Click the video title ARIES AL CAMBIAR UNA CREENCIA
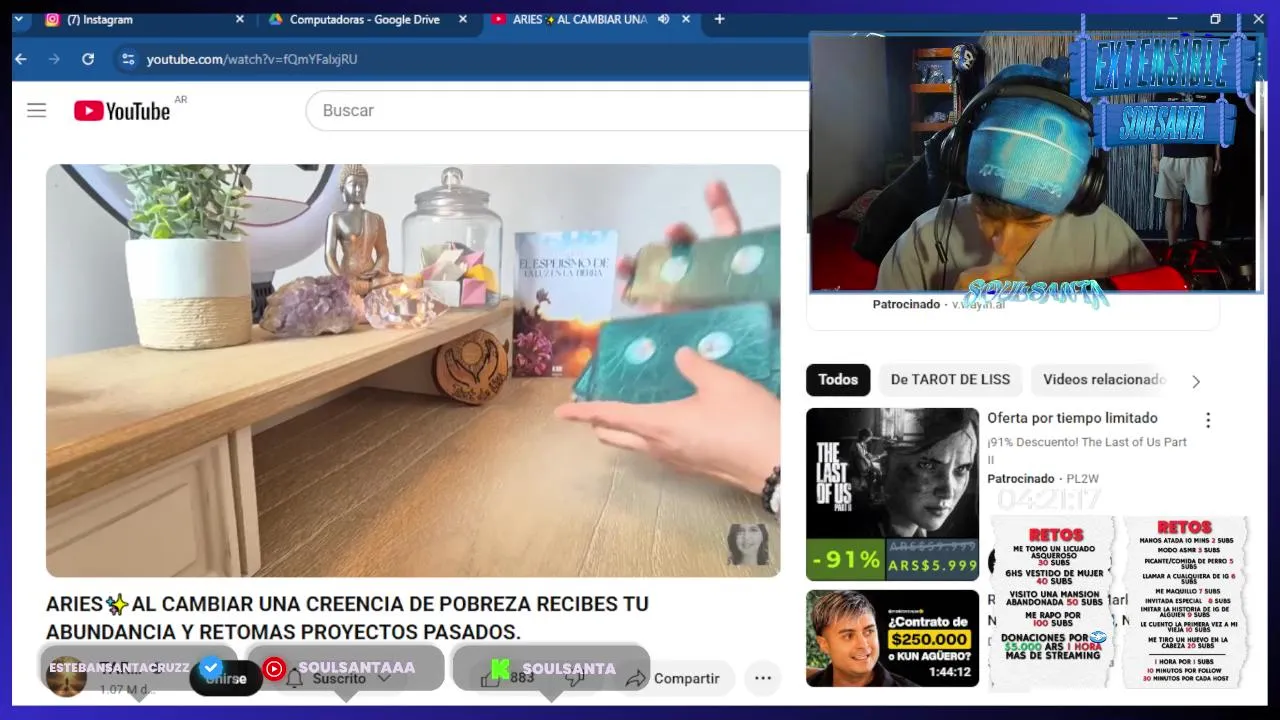 347,618
